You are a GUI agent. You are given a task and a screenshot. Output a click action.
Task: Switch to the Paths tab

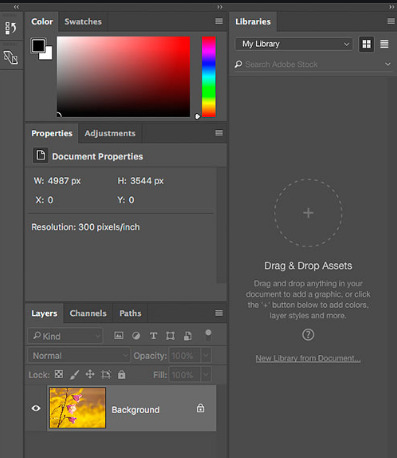coord(130,313)
